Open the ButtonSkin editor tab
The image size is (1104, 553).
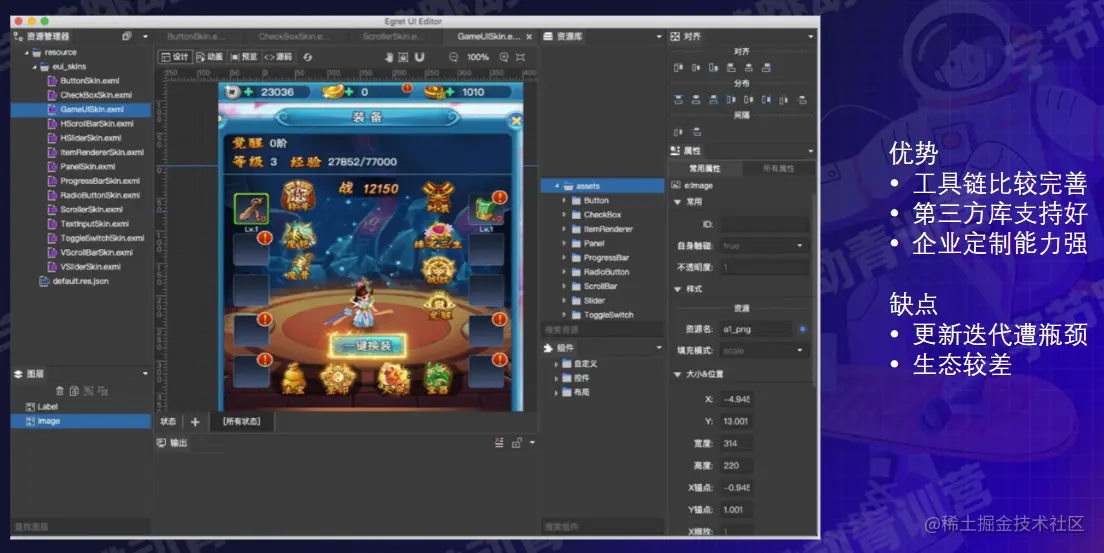(x=196, y=36)
